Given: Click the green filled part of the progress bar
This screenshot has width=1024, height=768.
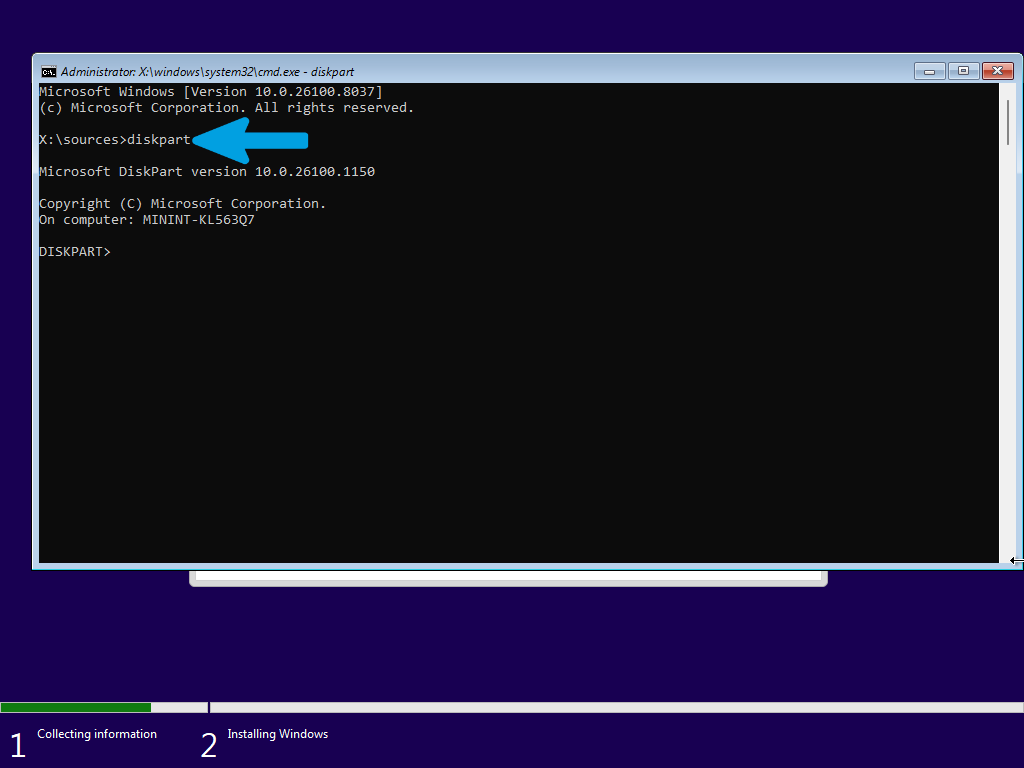Looking at the screenshot, I should point(76,707).
